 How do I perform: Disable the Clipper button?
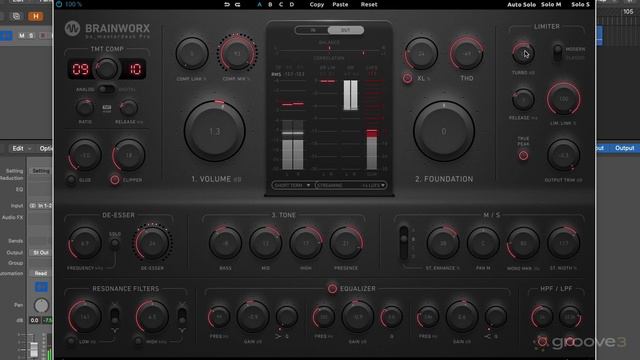[x=115, y=180]
